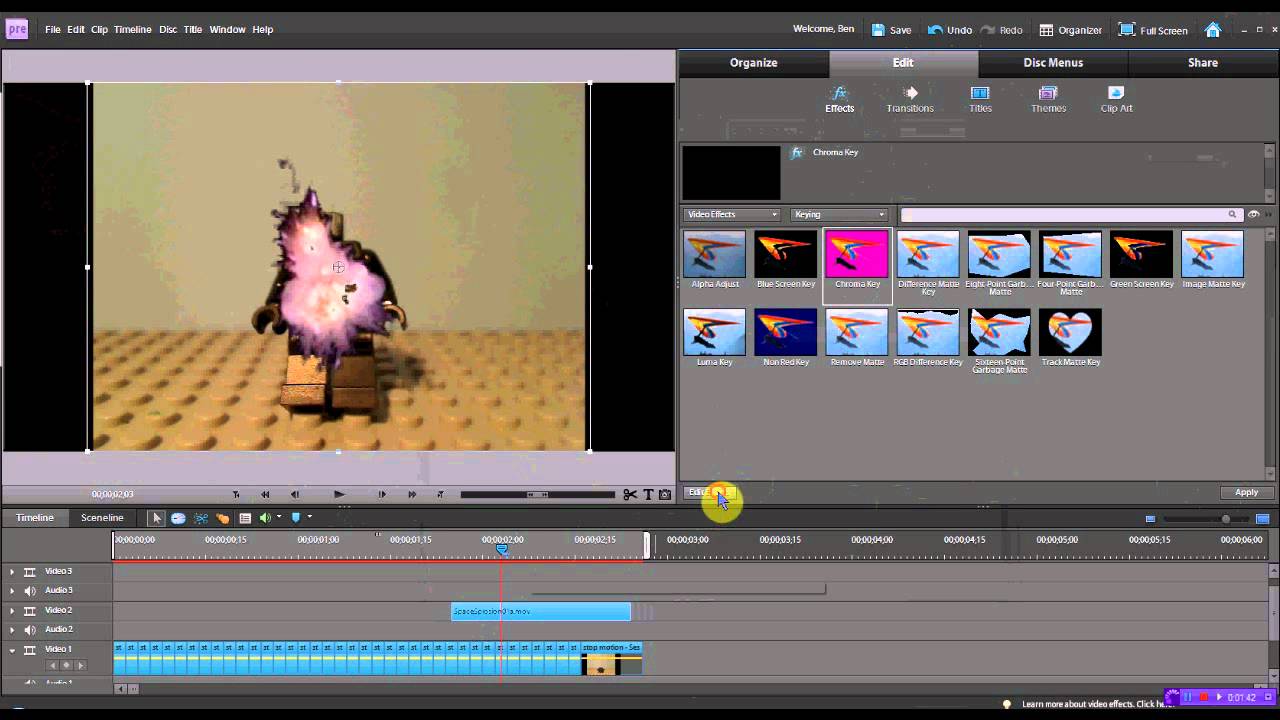Viewport: 1280px width, 720px height.
Task: Click the Home icon
Action: 1213,30
